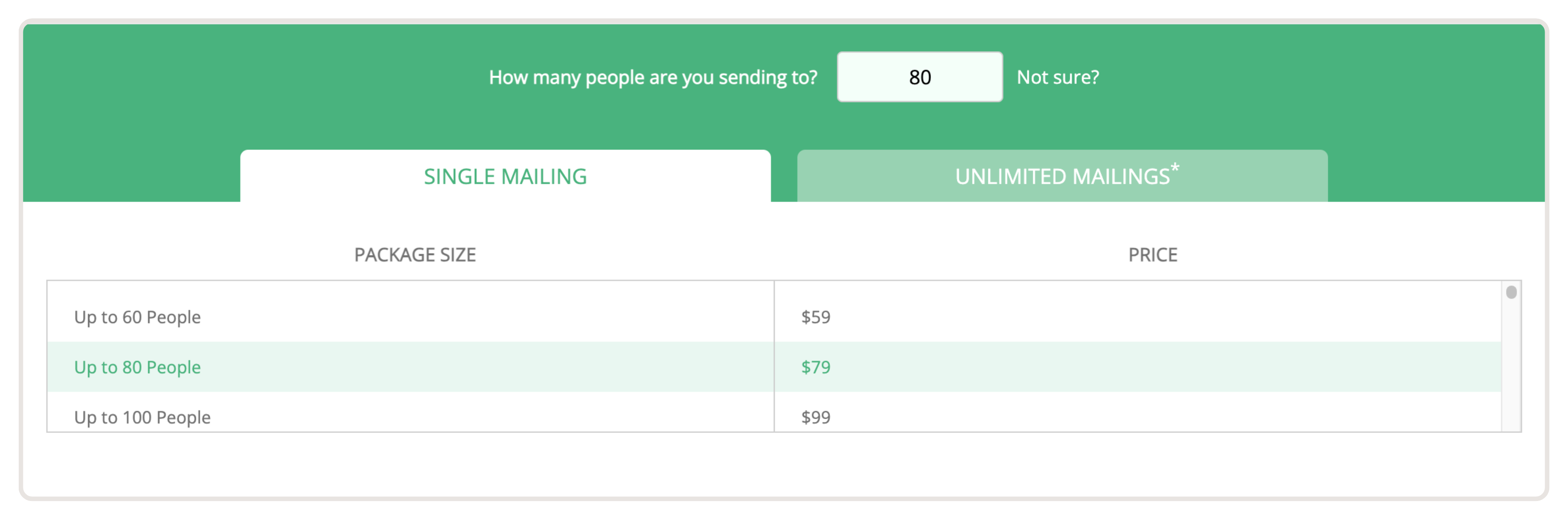Click the How many people question label
Image resolution: width=1568 pixels, height=522 pixels.
pyautogui.click(x=653, y=77)
